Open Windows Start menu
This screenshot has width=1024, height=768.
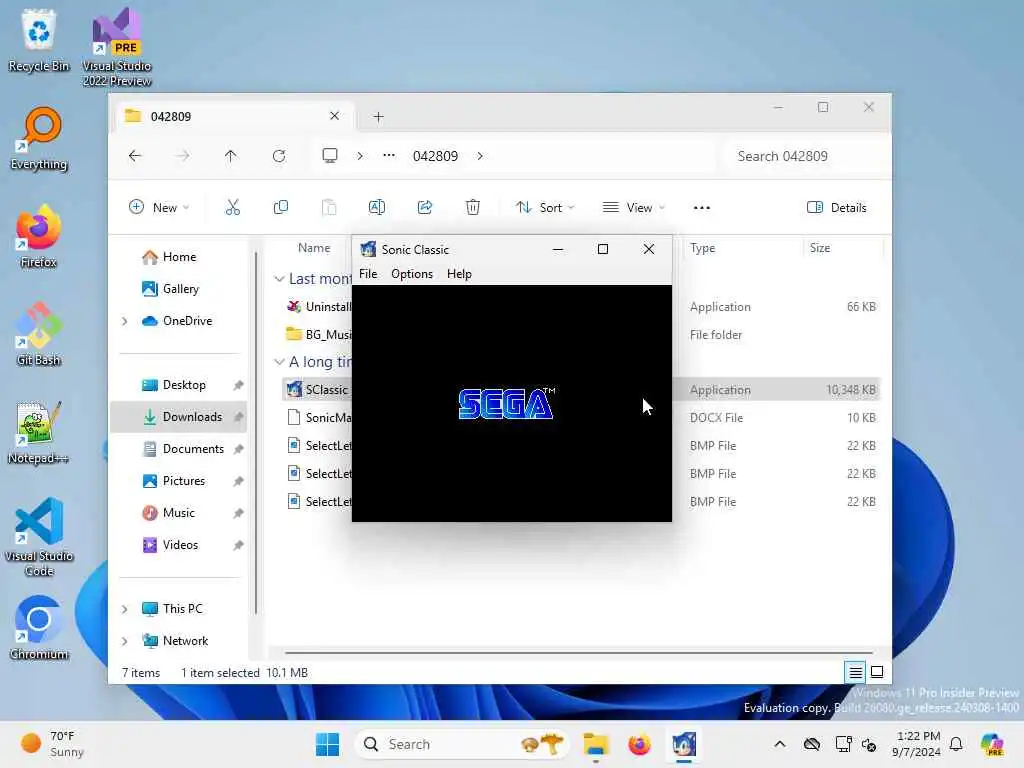(327, 744)
